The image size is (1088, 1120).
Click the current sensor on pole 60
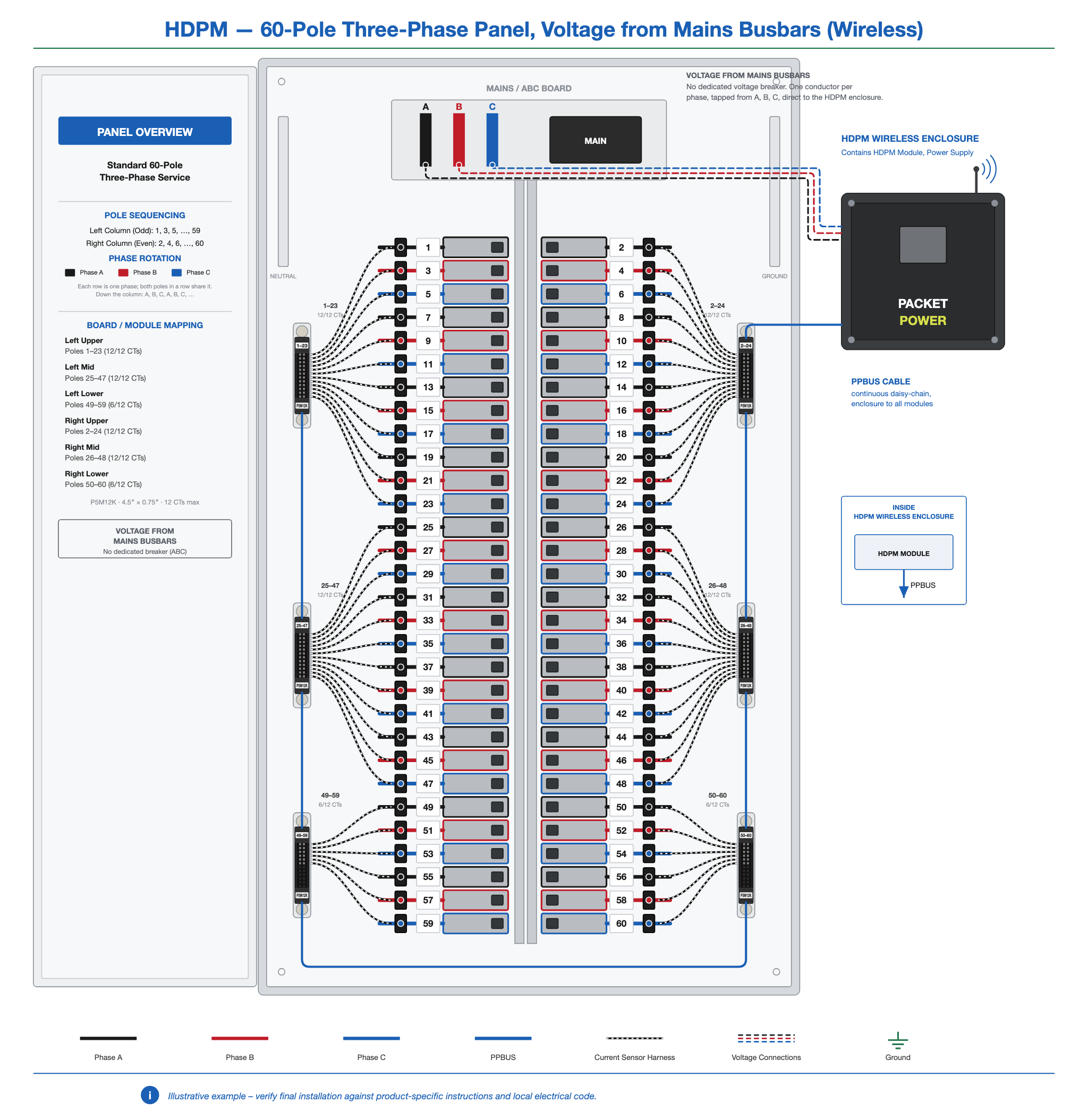[x=648, y=923]
